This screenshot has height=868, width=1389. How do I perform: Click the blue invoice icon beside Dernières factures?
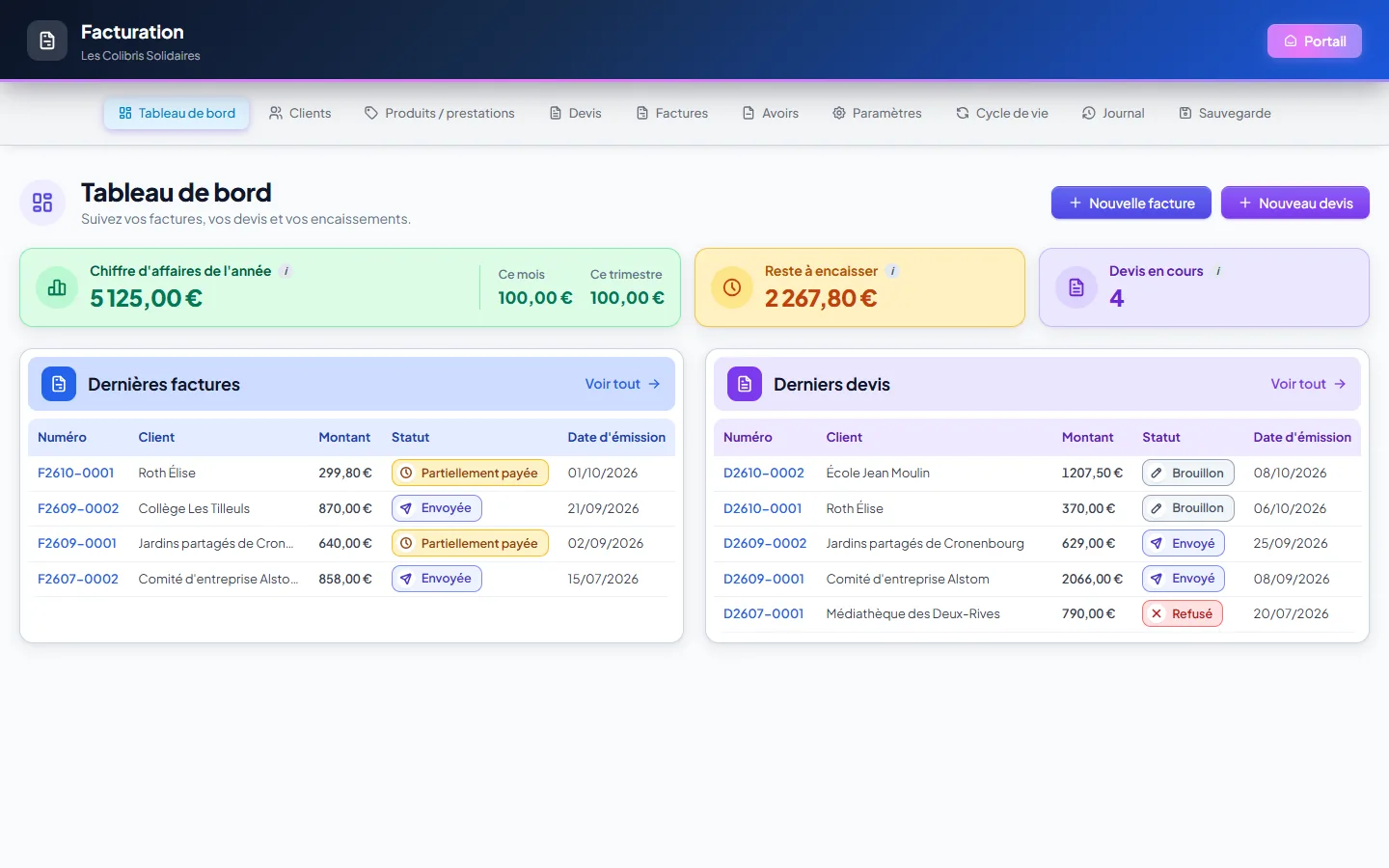[x=59, y=384]
